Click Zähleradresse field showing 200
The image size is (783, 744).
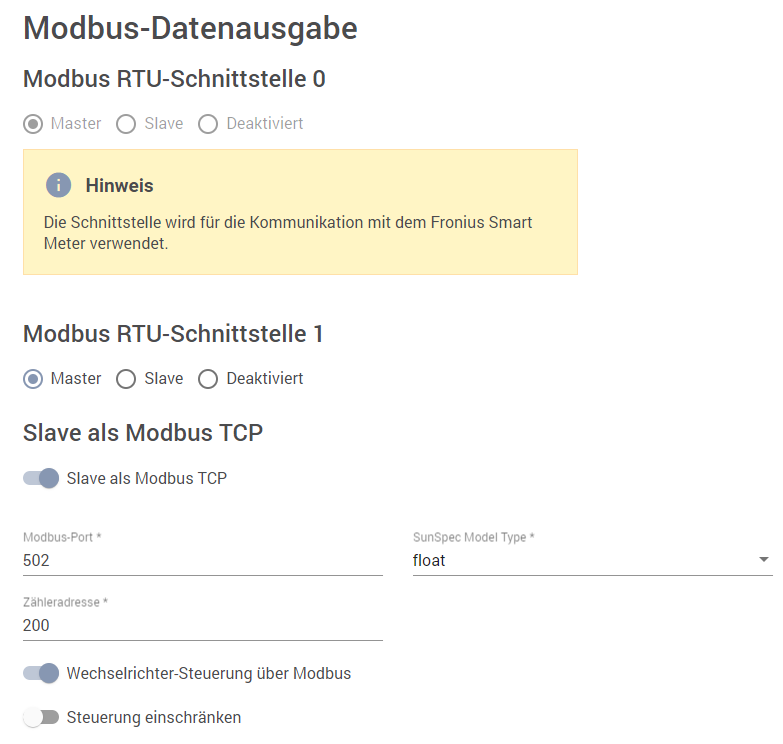coord(200,625)
